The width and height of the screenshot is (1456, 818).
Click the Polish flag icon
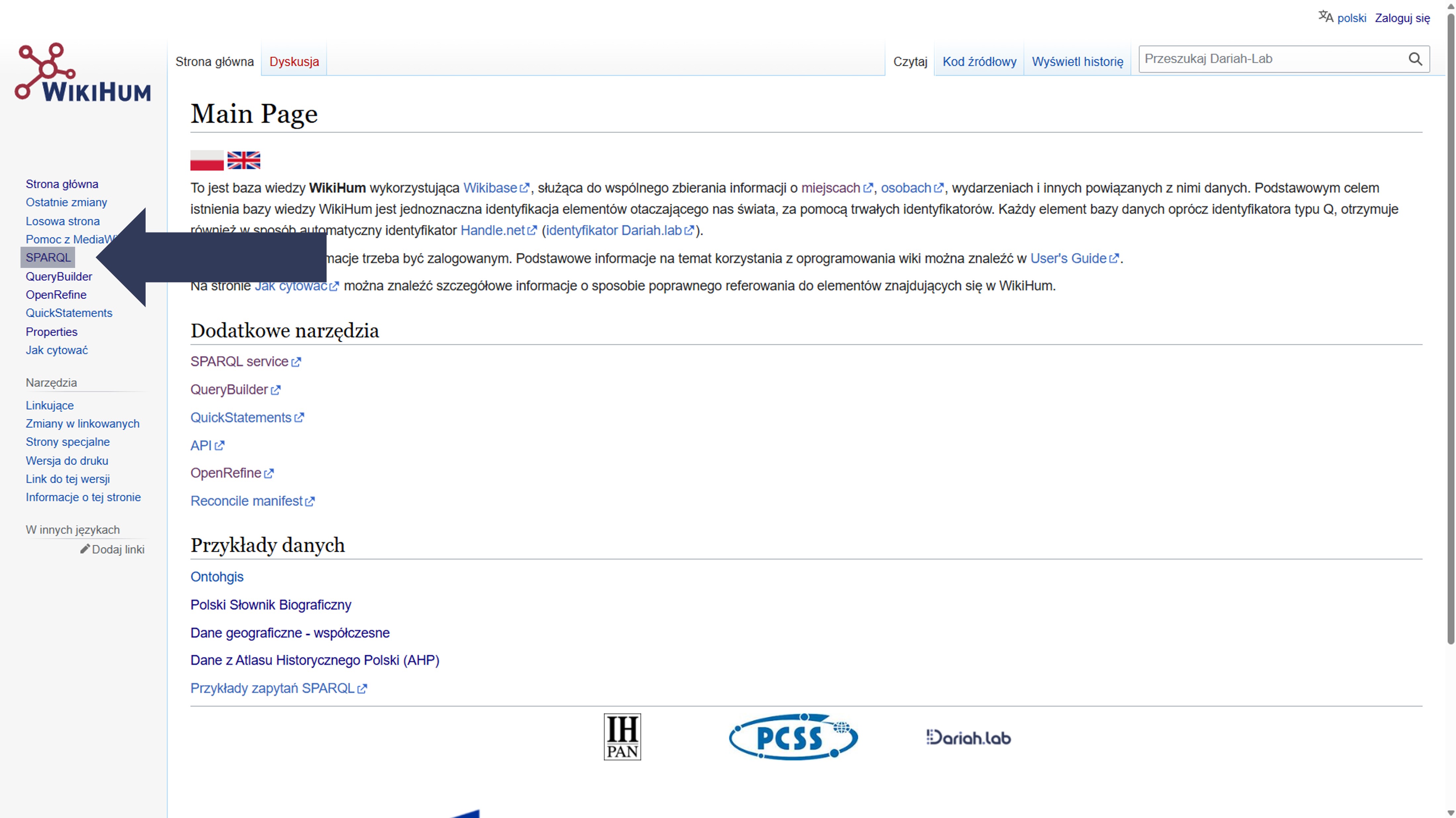207,160
